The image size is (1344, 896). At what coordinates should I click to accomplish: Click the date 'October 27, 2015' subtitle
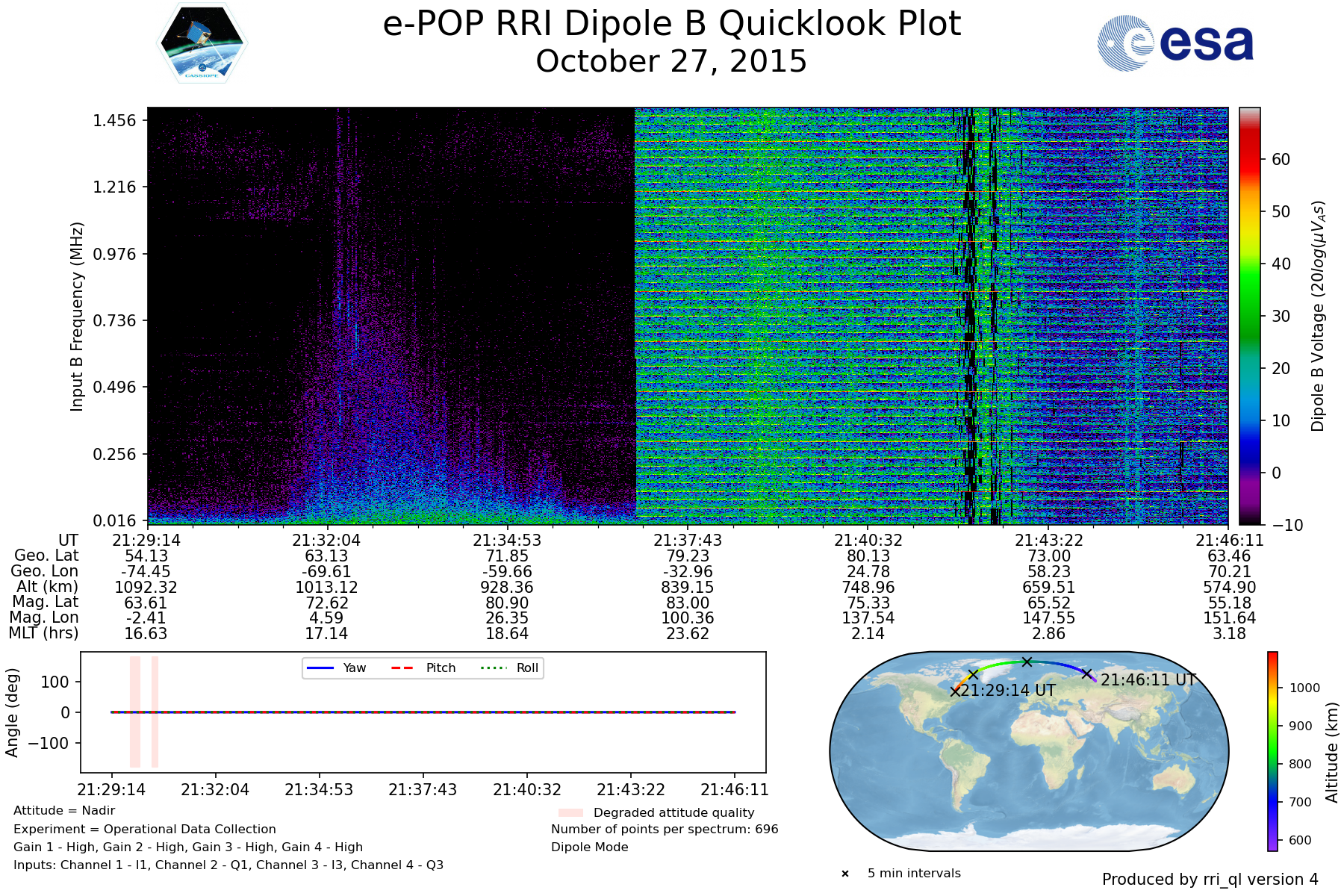coord(671,61)
